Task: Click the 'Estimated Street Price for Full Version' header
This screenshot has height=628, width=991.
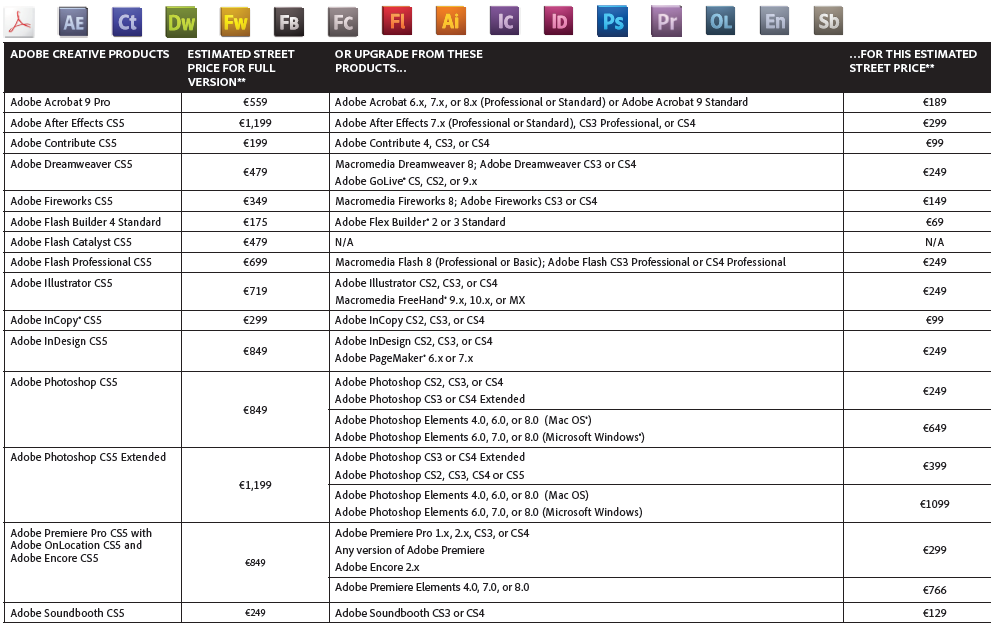Action: tap(241, 68)
